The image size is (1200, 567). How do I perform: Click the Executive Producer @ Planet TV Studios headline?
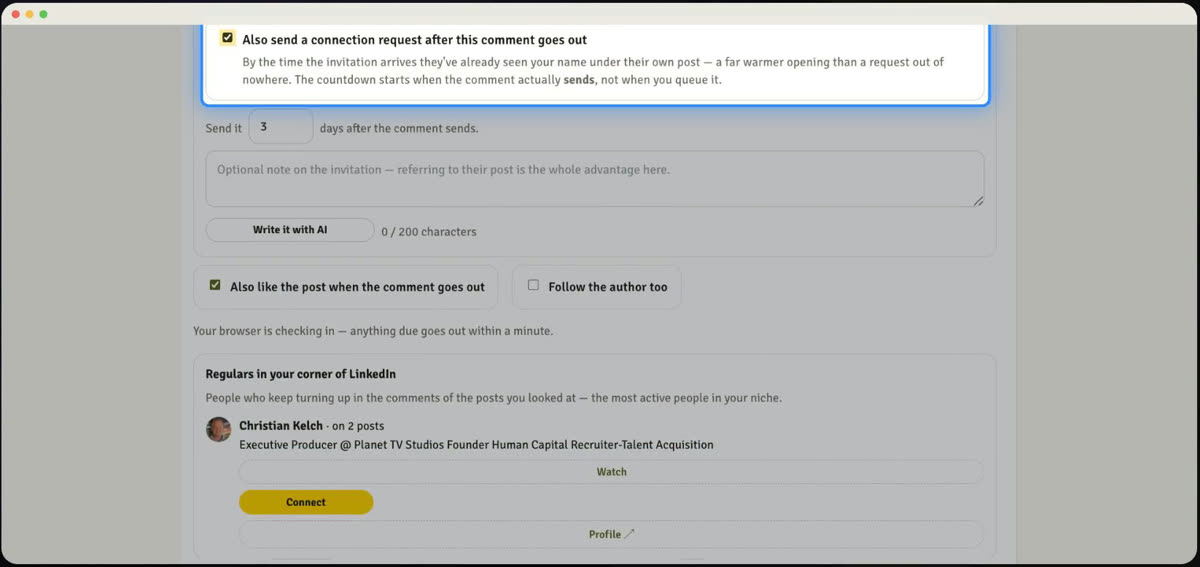tap(476, 445)
